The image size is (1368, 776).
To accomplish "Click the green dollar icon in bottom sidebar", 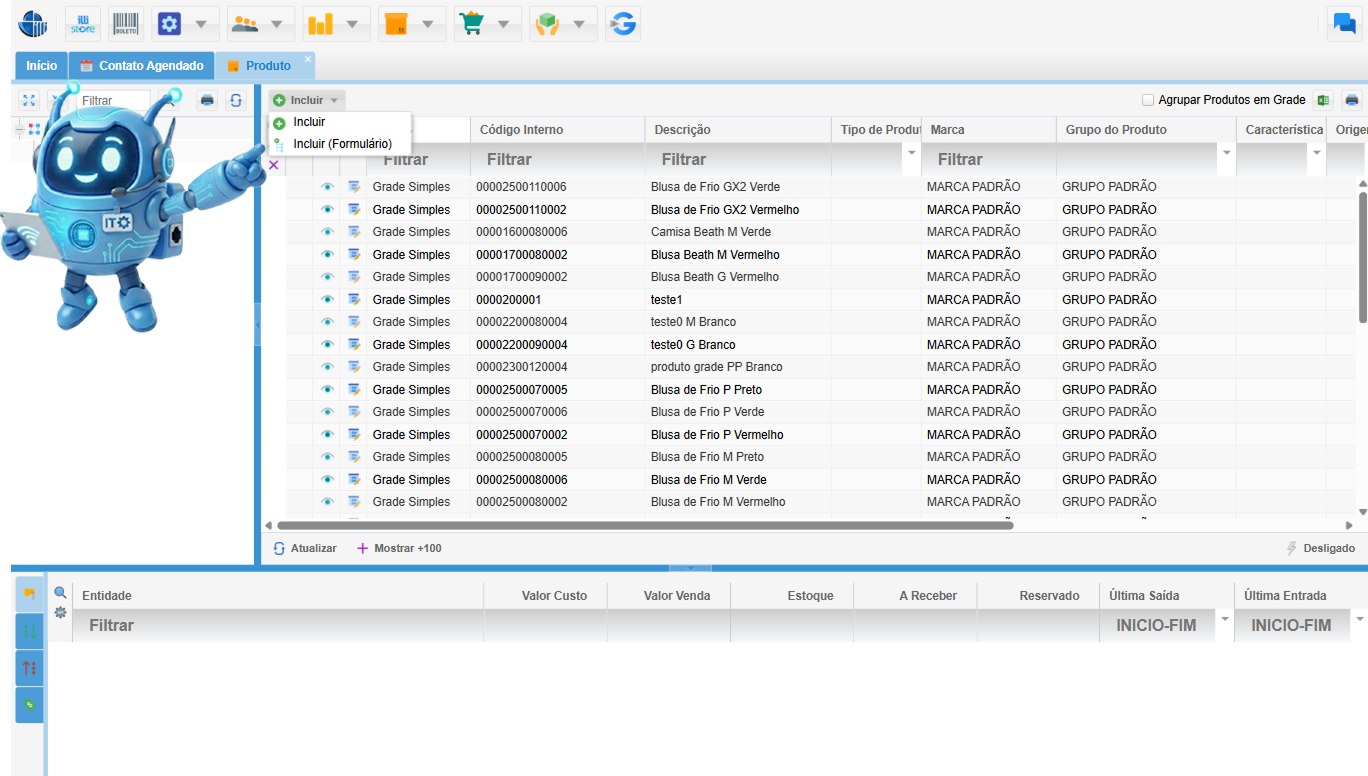I will point(29,704).
